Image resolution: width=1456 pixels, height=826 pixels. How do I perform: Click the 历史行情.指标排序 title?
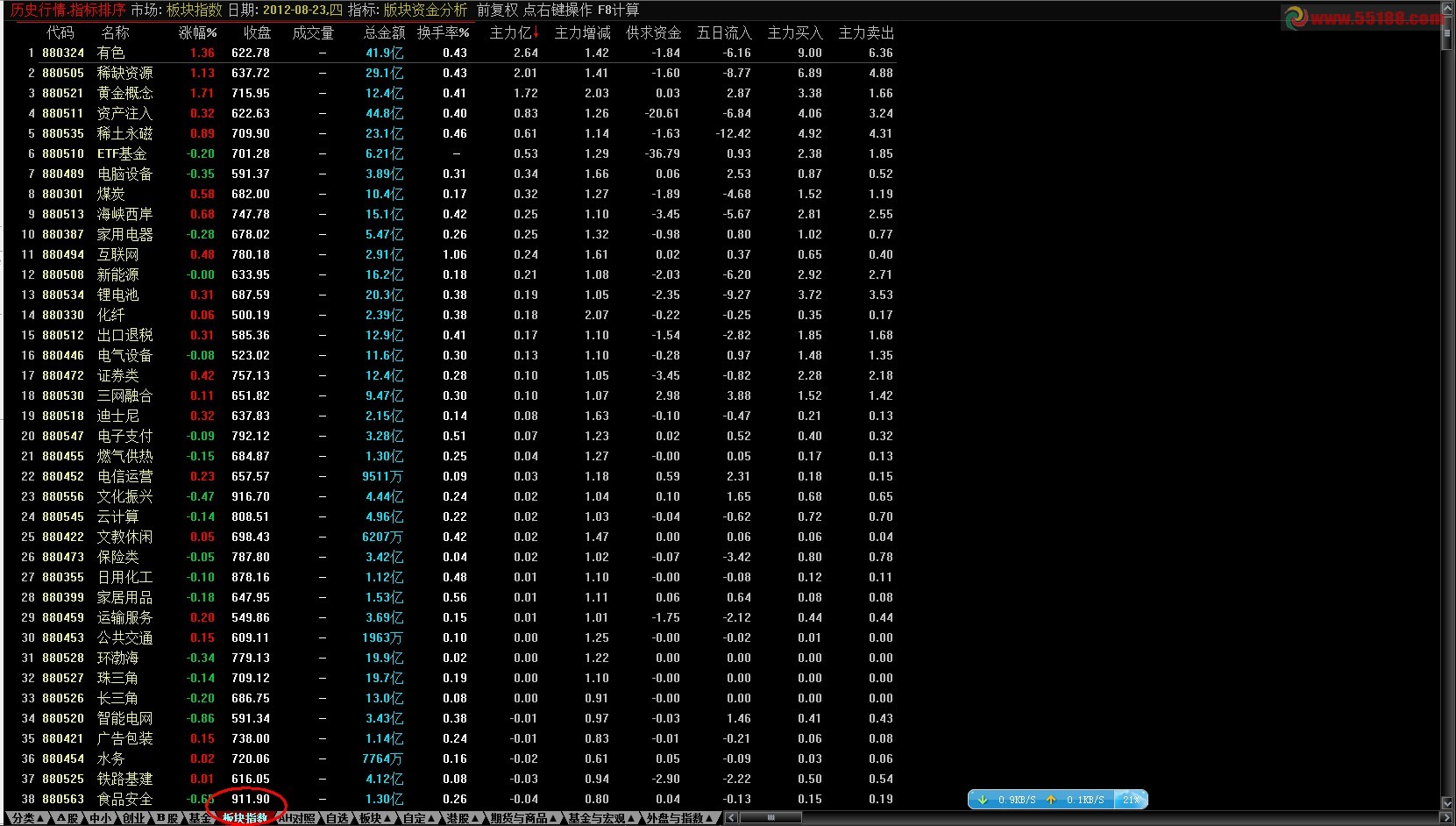click(x=67, y=10)
